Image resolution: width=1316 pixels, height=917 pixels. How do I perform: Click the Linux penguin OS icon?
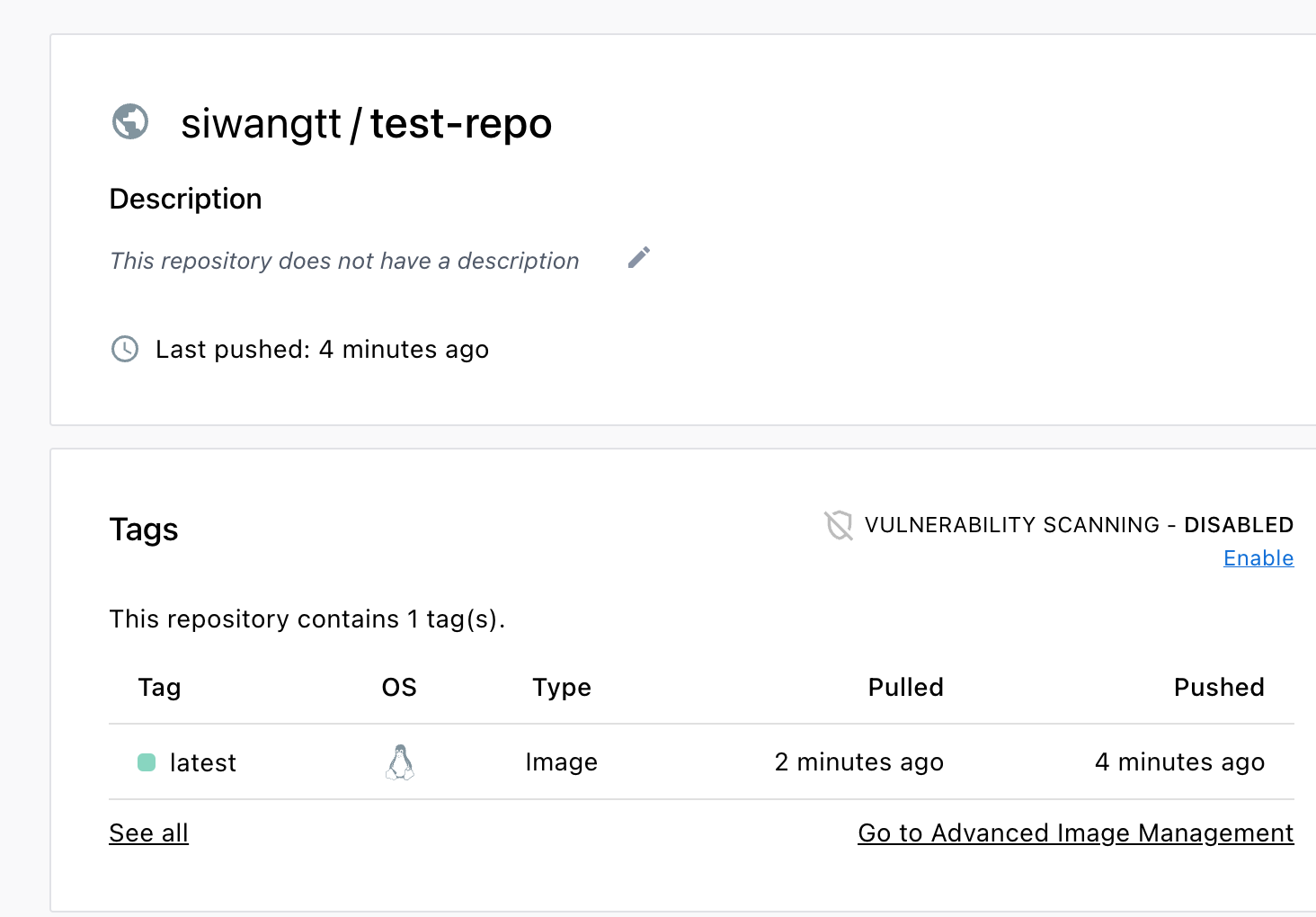point(400,762)
